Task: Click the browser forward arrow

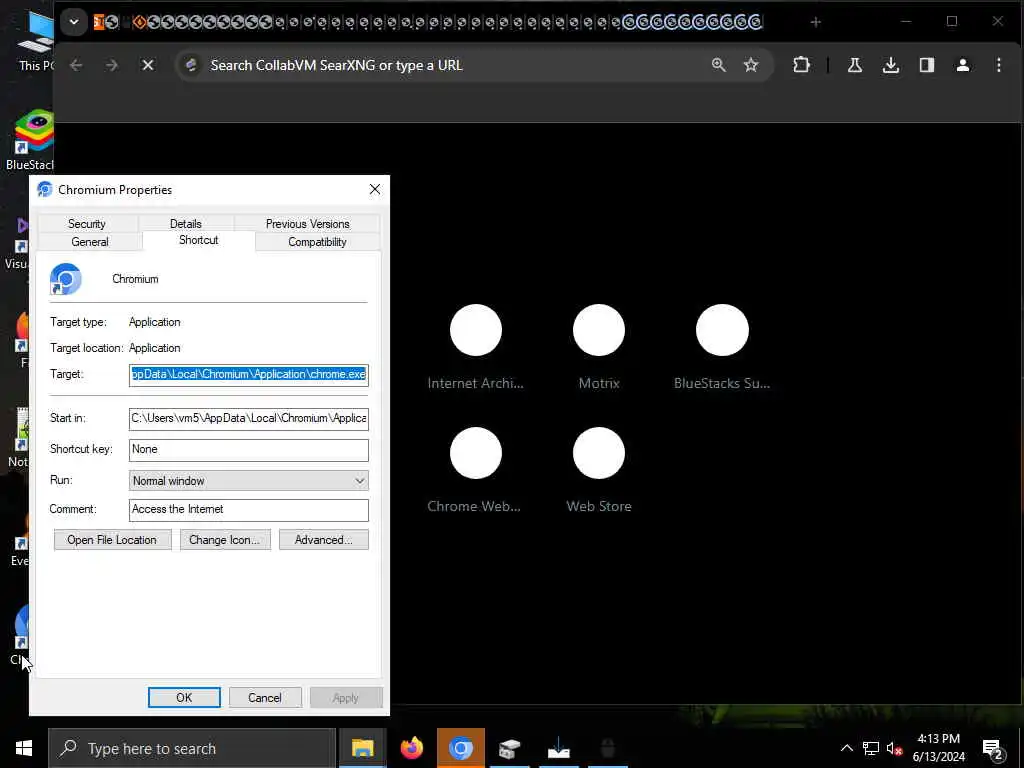Action: coord(112,65)
